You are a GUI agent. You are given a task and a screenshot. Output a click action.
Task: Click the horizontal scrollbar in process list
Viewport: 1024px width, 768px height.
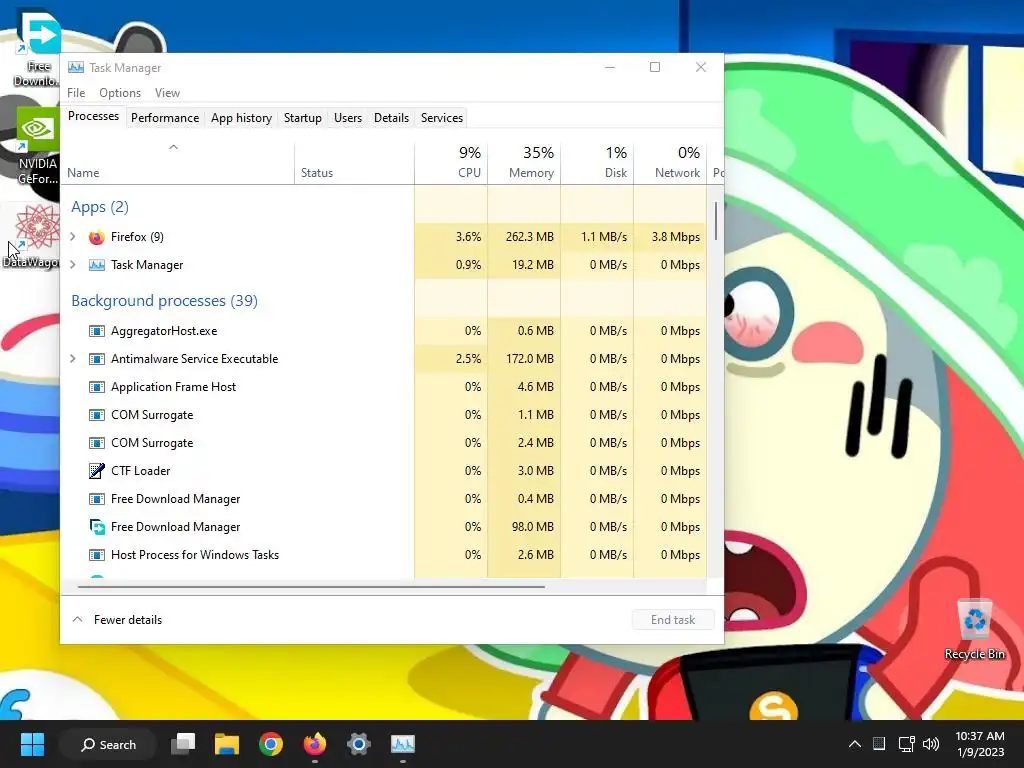[x=311, y=586]
